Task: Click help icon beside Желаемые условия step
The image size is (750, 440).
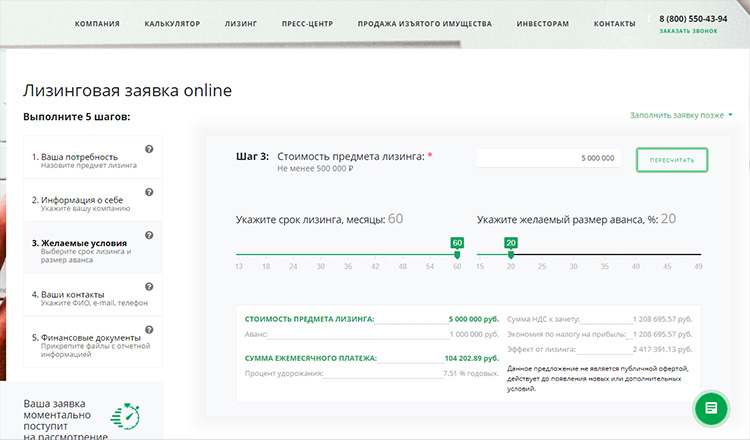Action: coord(149,236)
